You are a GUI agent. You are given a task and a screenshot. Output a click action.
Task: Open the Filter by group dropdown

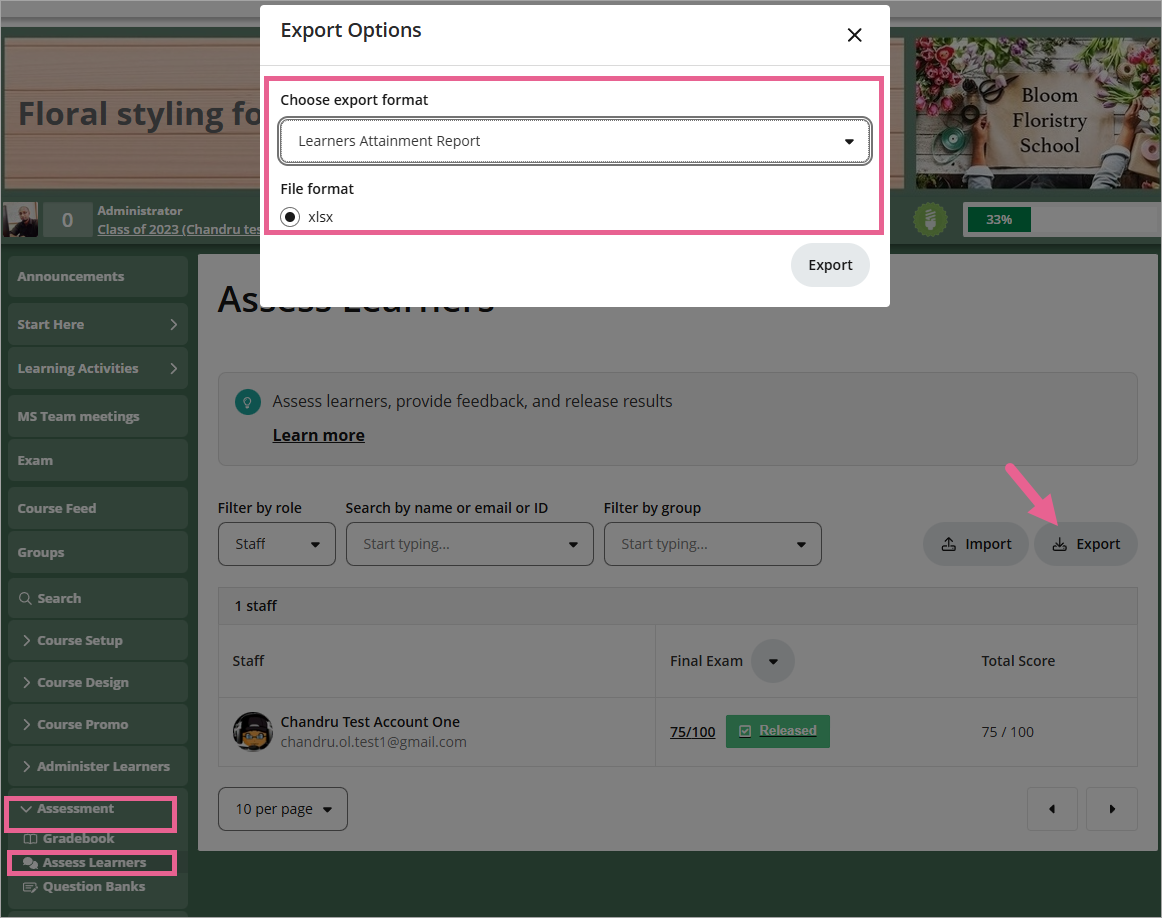click(x=712, y=544)
